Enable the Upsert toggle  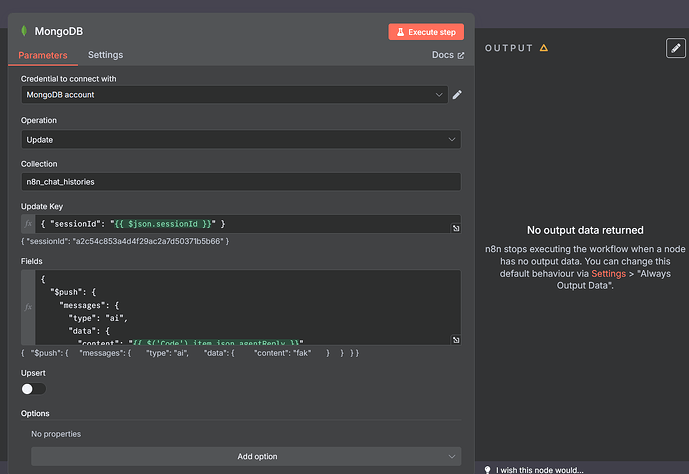click(33, 389)
